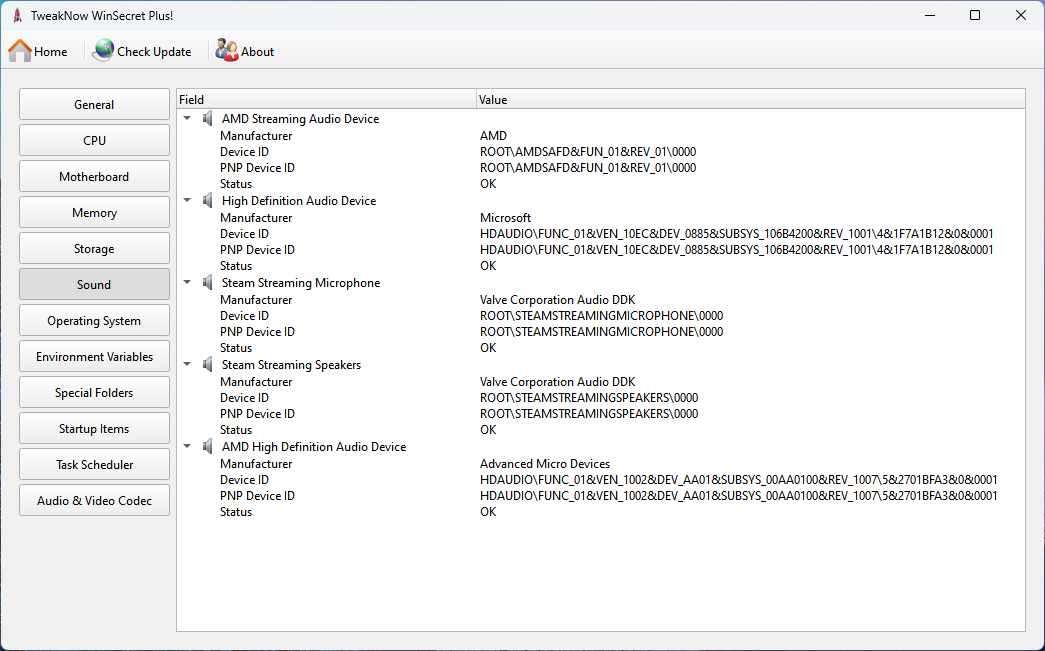1045x651 pixels.
Task: Collapse the AMD High Definition Audio Device node
Action: pyautogui.click(x=187, y=446)
